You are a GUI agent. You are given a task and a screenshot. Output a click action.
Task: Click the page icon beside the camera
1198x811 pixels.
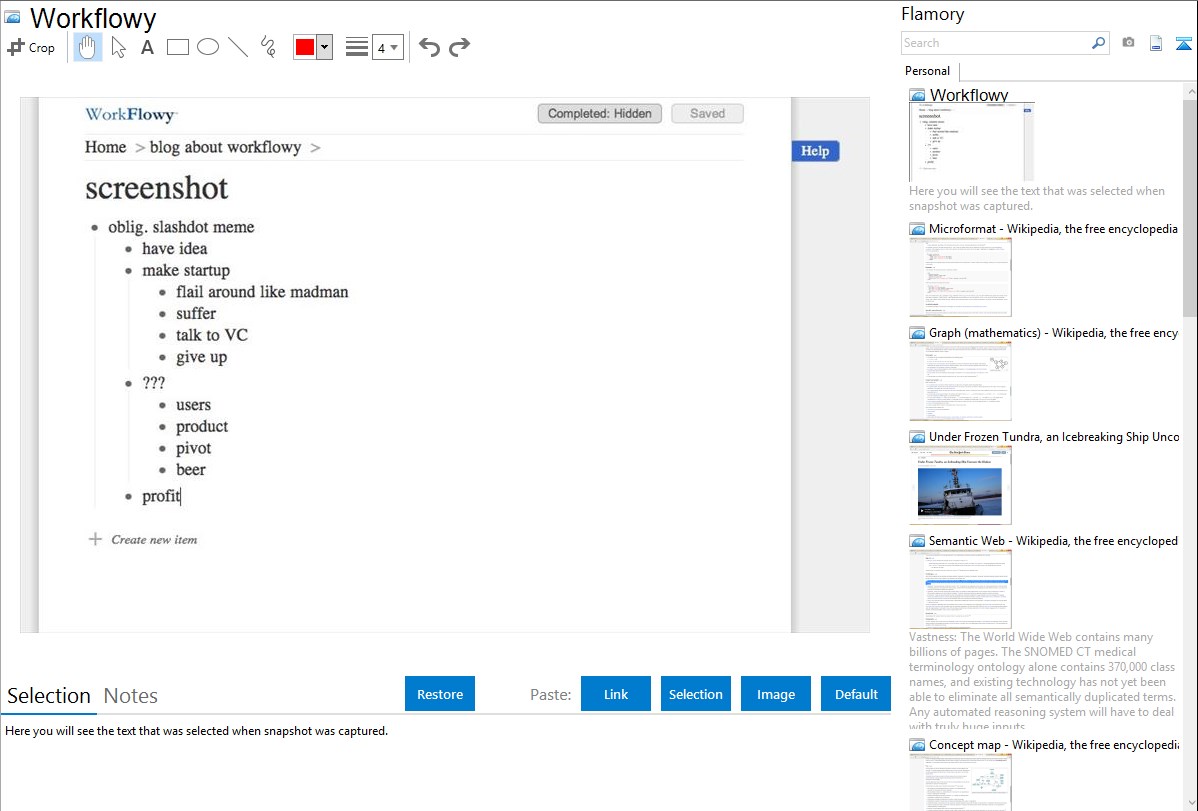(x=1156, y=43)
